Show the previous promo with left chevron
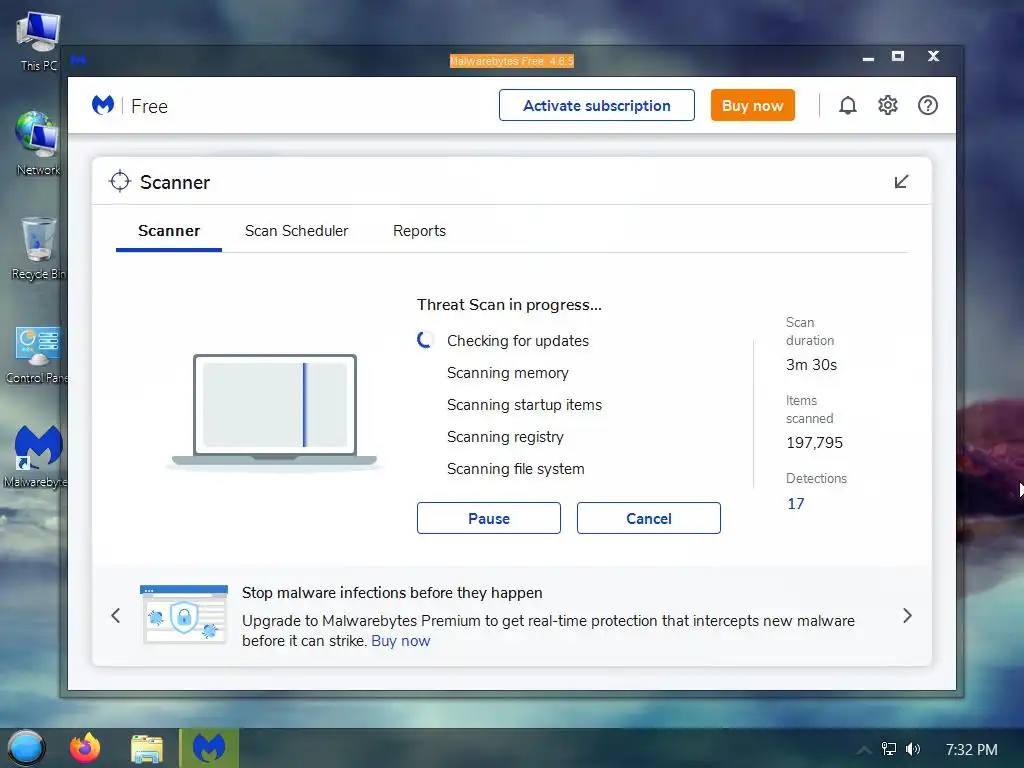 pyautogui.click(x=116, y=615)
